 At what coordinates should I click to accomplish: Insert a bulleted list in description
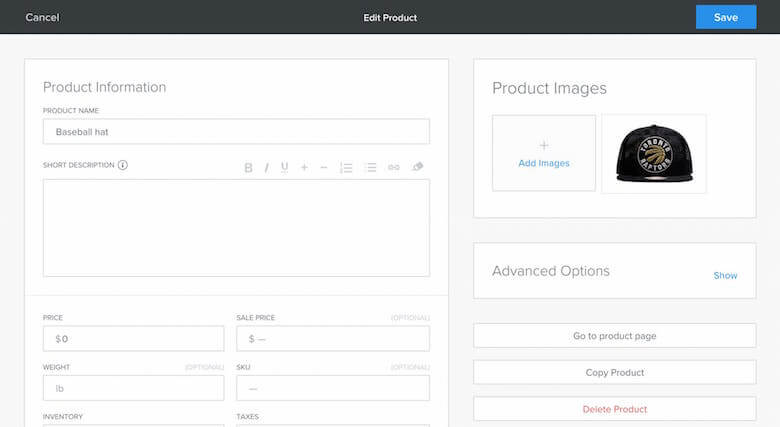(x=370, y=167)
